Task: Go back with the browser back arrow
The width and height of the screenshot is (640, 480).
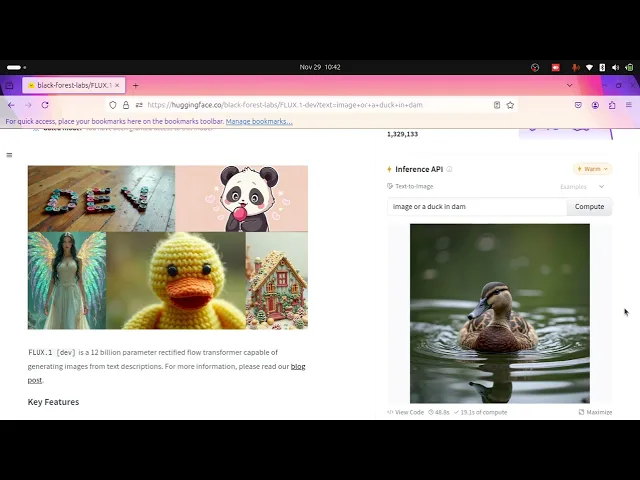Action: 11,105
